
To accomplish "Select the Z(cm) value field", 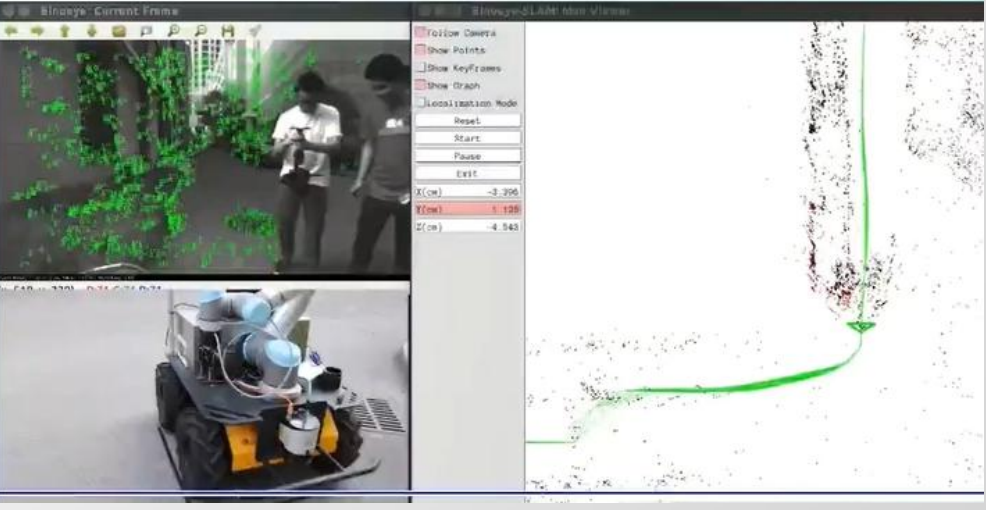I will [468, 226].
